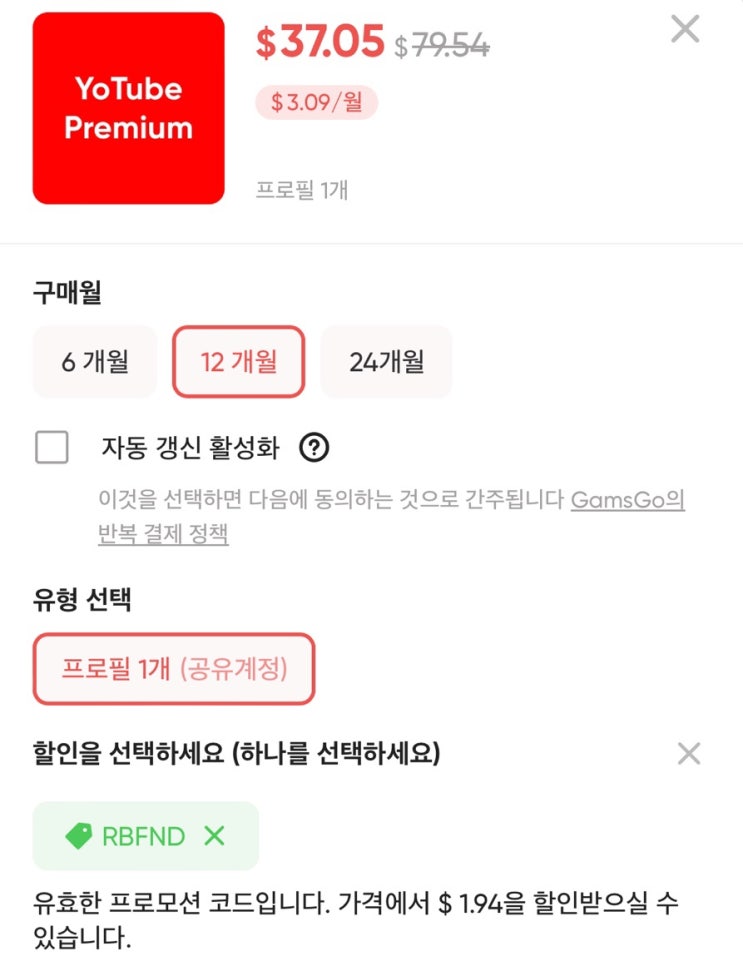Screen dimensions: 743x971
Task: Select the 24개월 purchase period
Action: click(x=386, y=362)
